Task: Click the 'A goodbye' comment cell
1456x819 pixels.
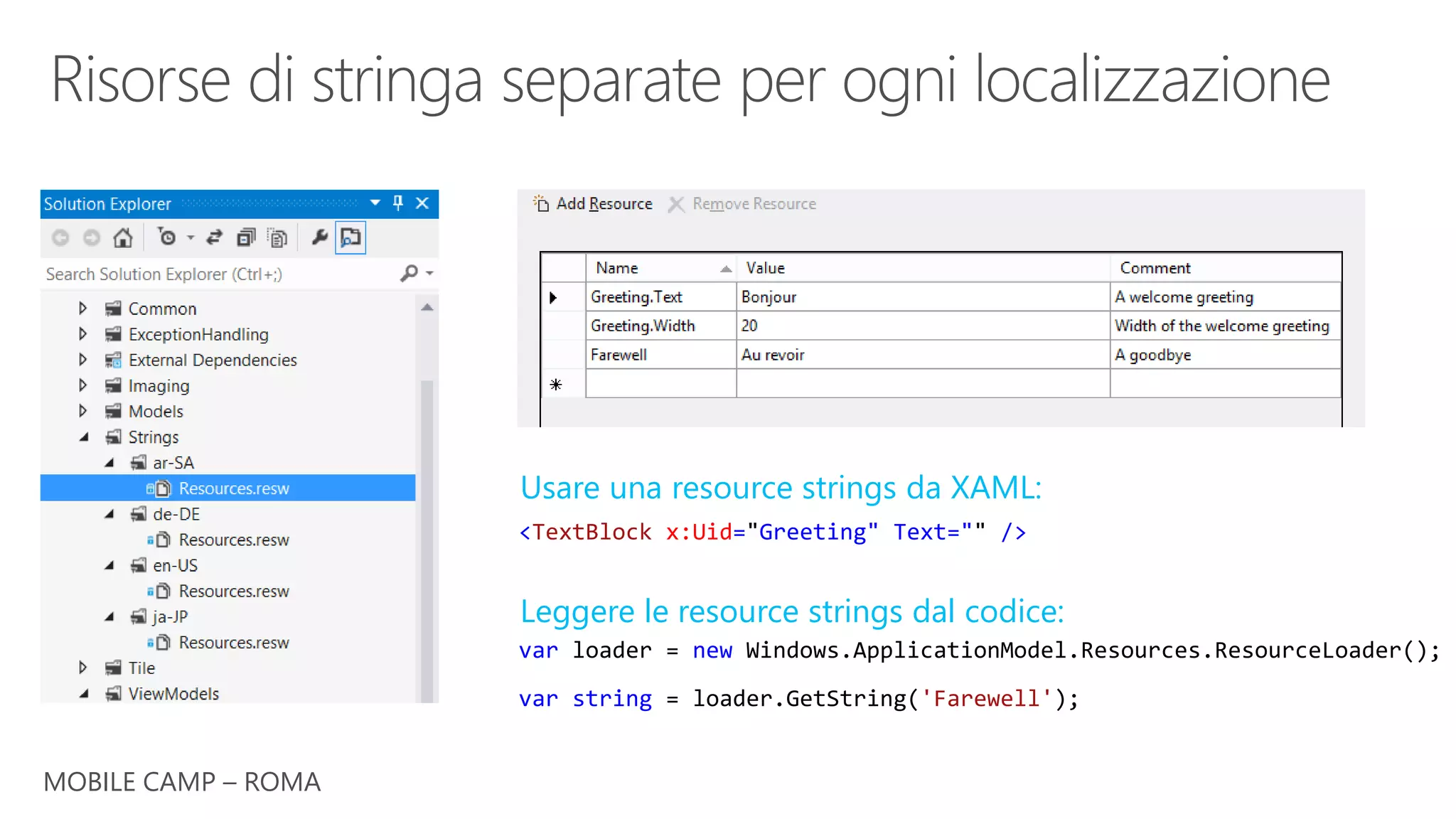Action: pos(1226,355)
